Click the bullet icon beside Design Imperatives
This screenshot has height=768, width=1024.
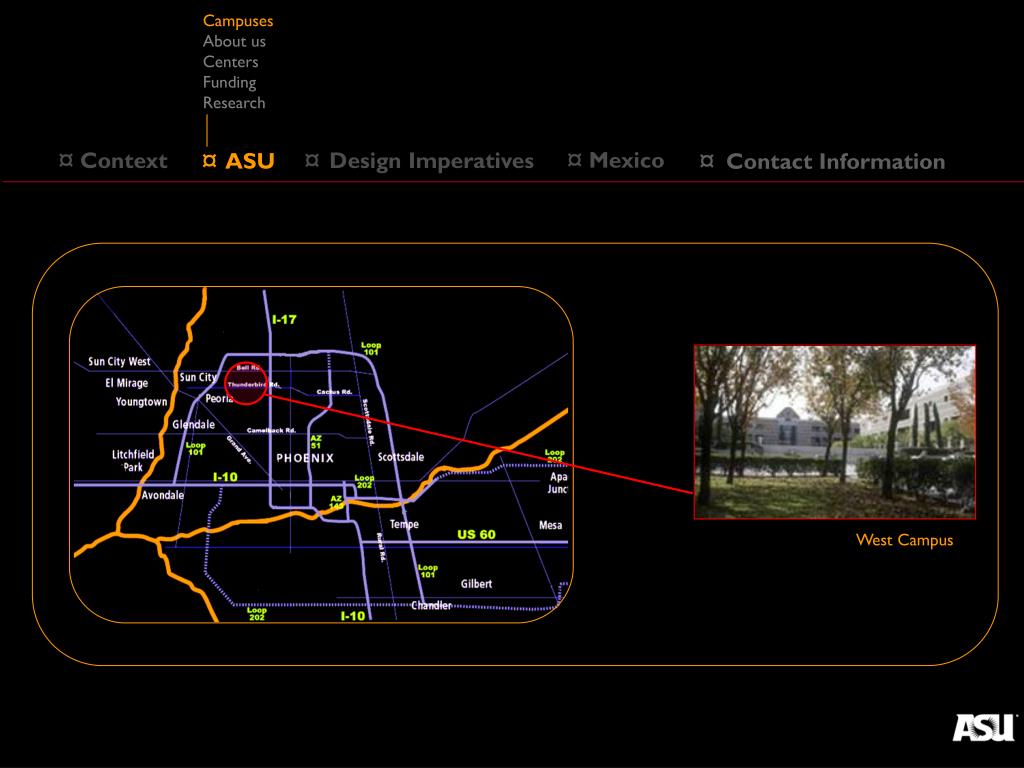(x=312, y=160)
